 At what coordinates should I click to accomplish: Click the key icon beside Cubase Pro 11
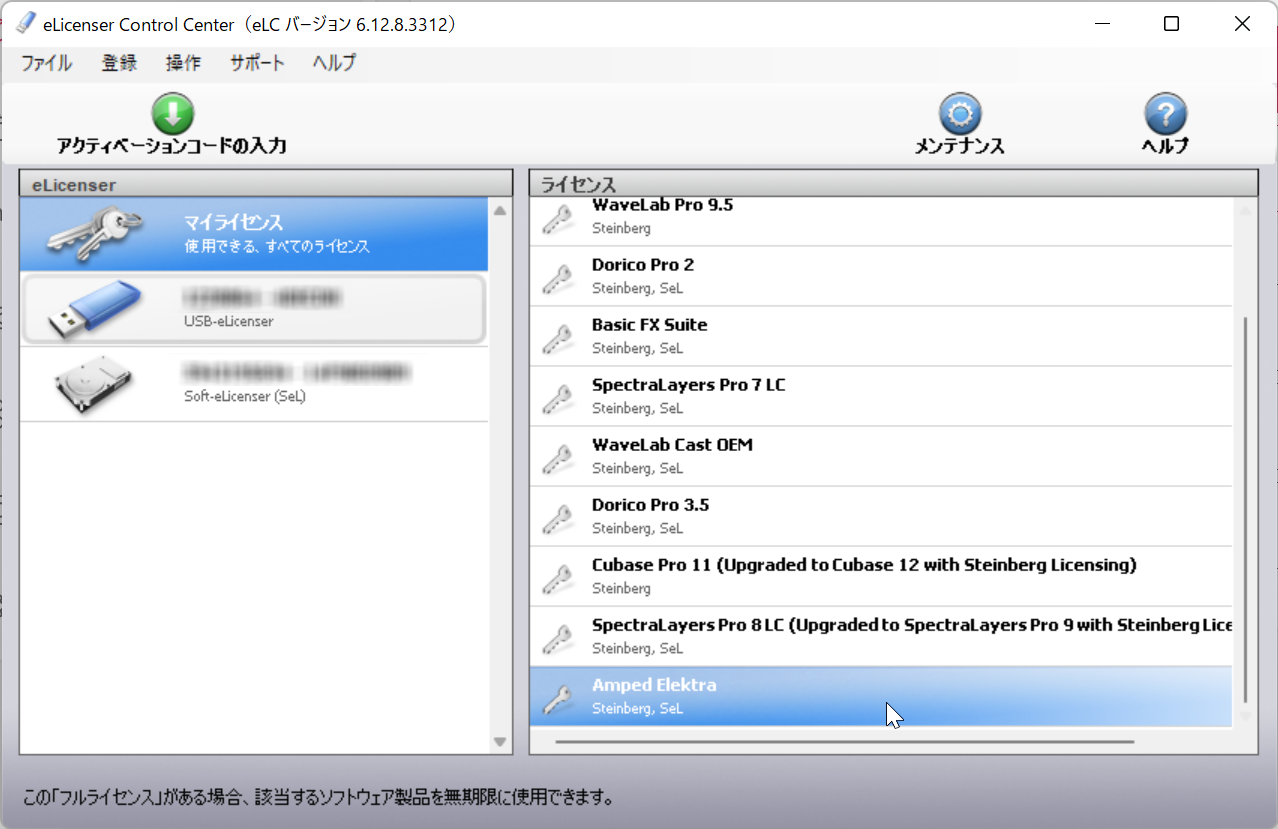click(x=557, y=577)
